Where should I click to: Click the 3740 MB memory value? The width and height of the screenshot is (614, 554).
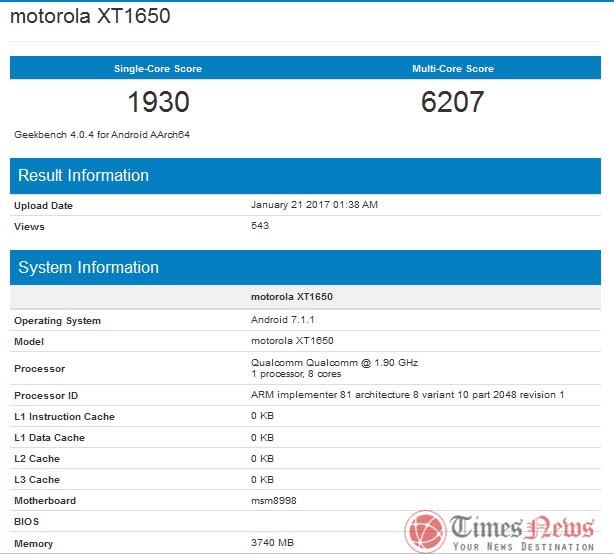tap(273, 543)
